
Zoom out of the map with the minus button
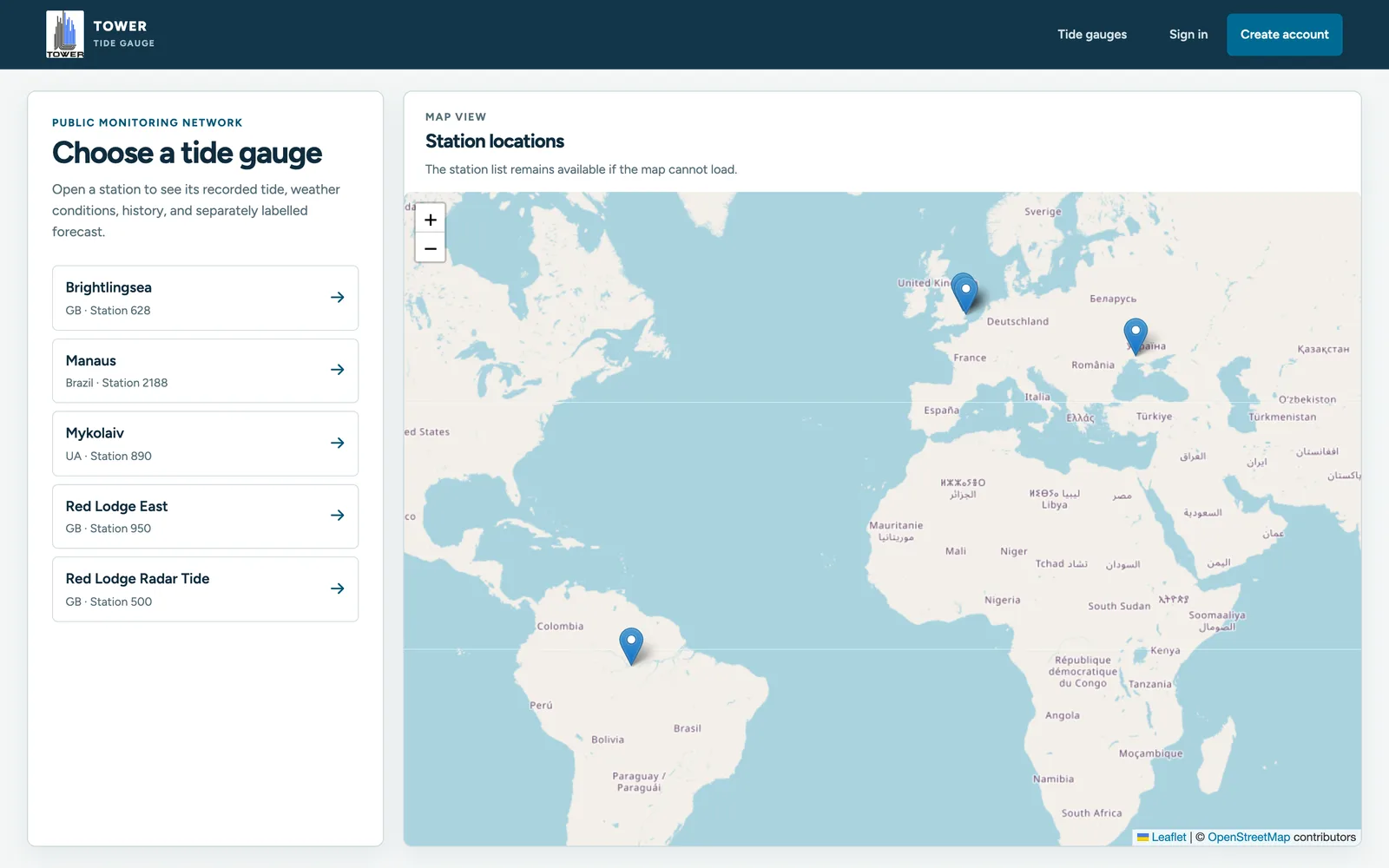coord(431,248)
